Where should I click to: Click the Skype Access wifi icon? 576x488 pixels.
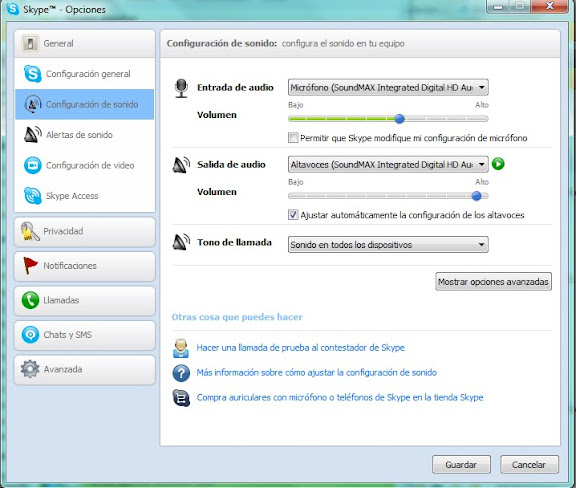tap(33, 195)
